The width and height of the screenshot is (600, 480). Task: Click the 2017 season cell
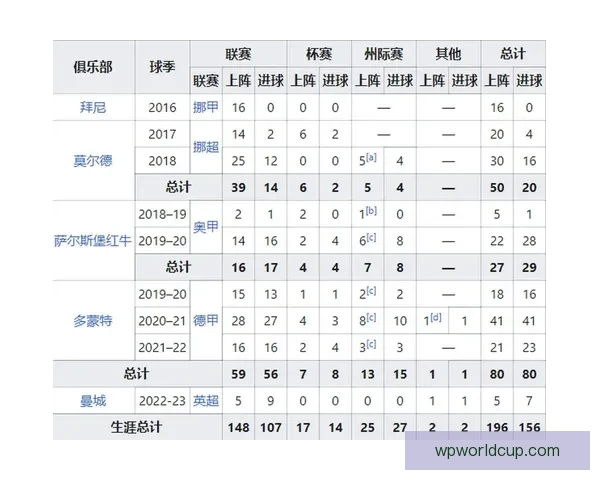point(162,134)
